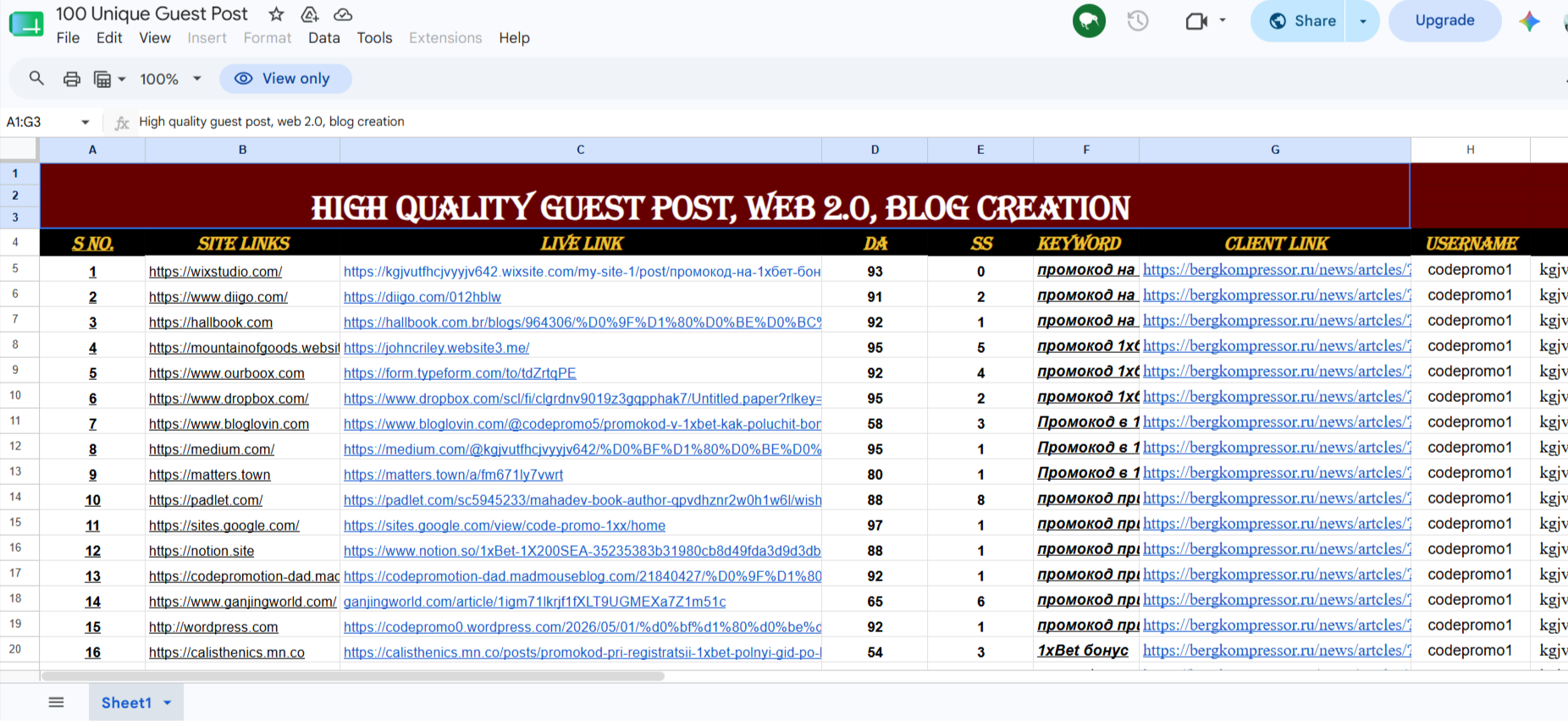Open the https://calisthenics.mn.co site link
Screen dimensions: 1568x721
click(x=227, y=652)
